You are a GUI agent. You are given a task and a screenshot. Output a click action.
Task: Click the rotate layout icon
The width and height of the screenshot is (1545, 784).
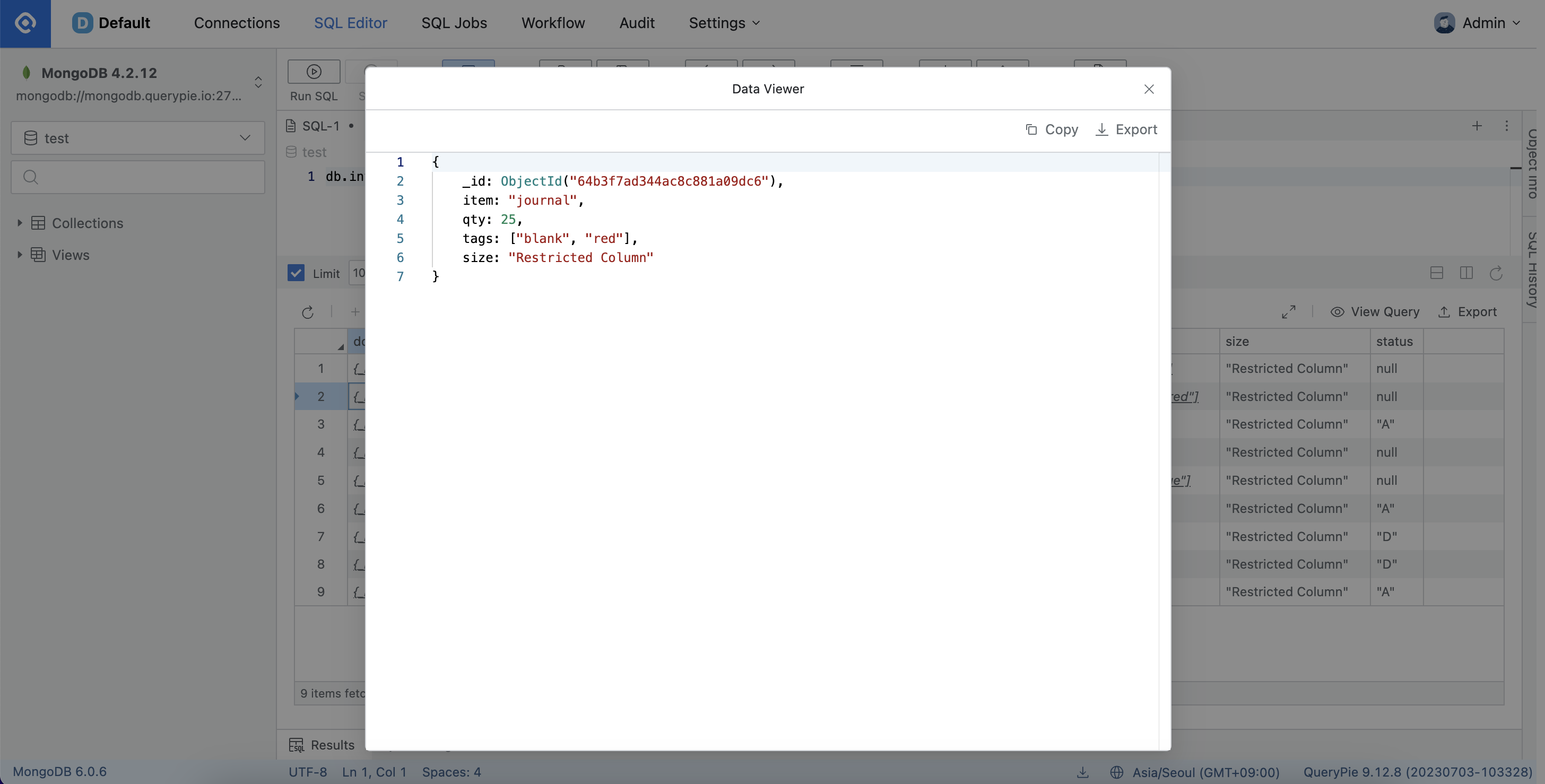point(1496,273)
